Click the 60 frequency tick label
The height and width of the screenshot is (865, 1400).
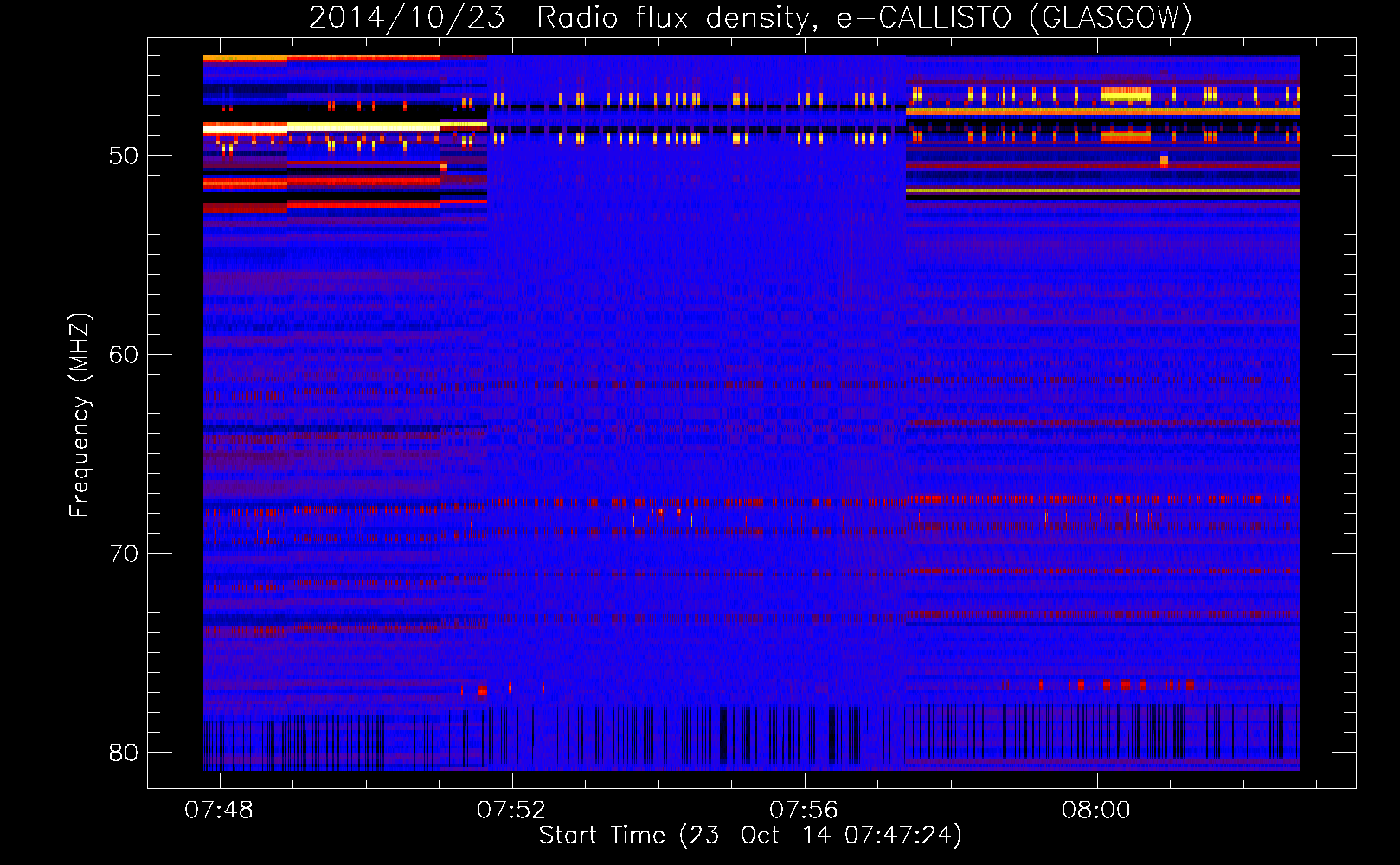124,355
